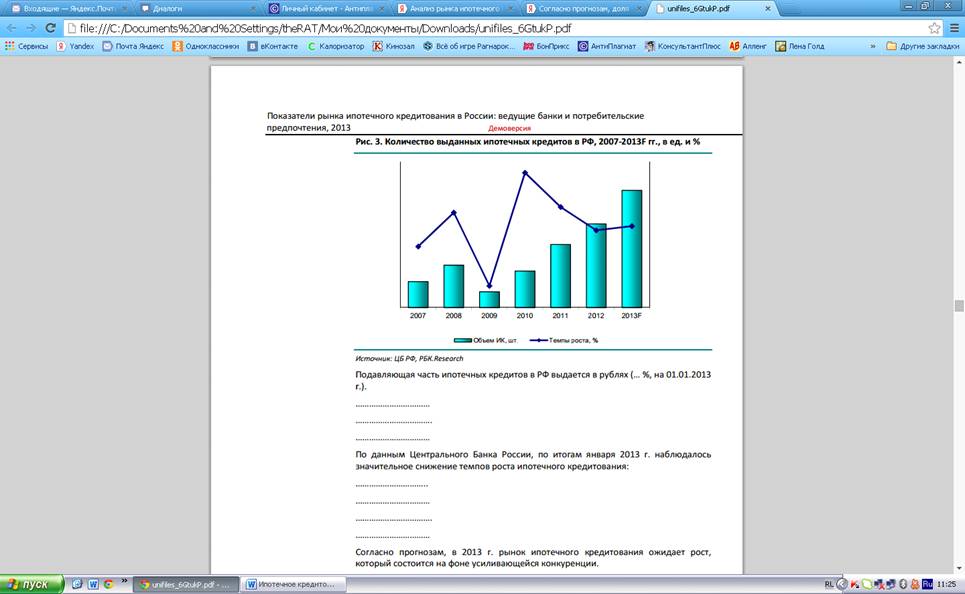Launch Internet Explorer from quick launch
Viewport: 965px width, 594px height.
[x=77, y=584]
